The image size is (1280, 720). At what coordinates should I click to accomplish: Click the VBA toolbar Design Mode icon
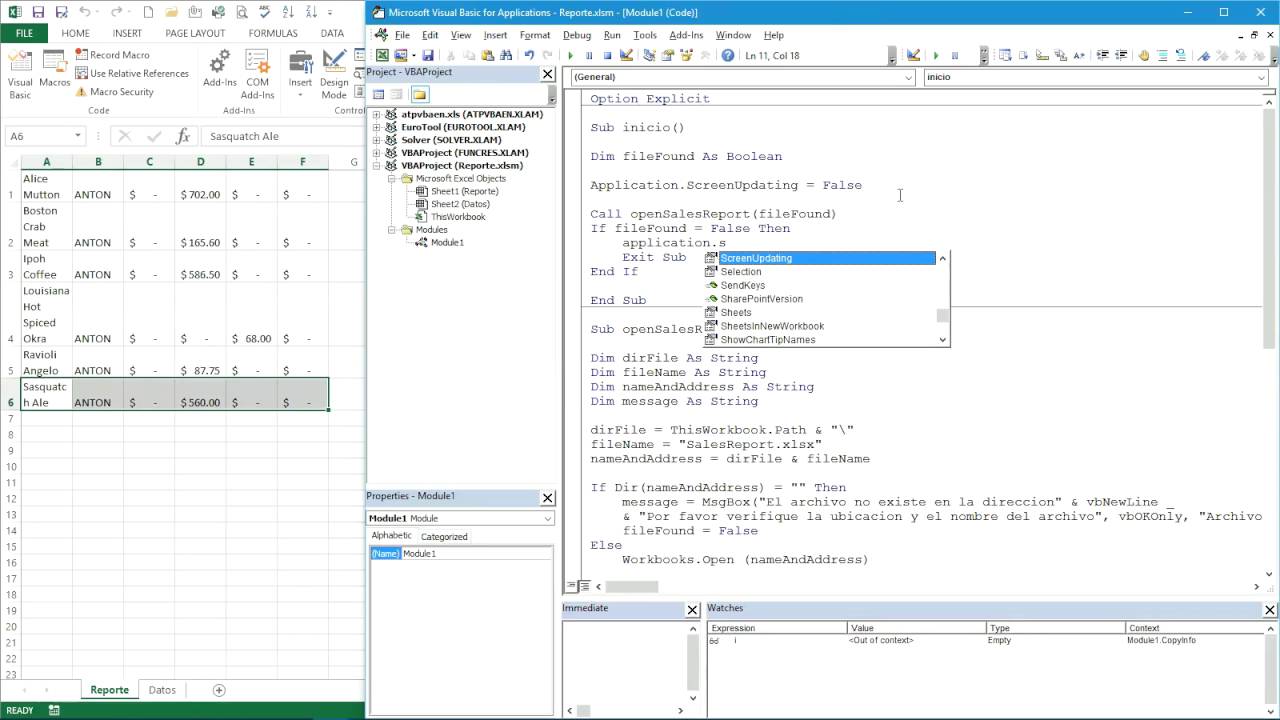click(626, 55)
